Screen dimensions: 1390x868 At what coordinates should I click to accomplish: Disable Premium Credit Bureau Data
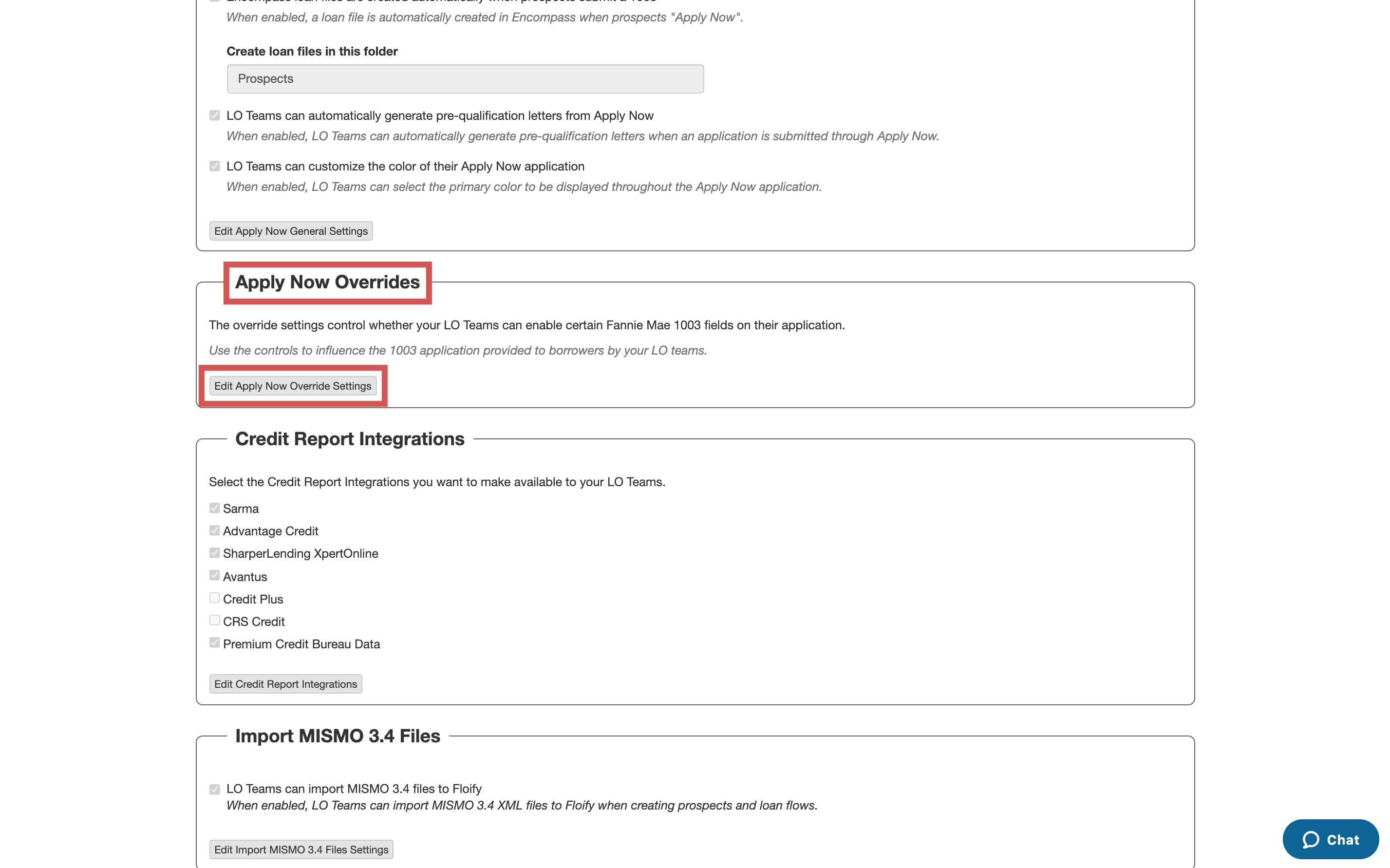tap(215, 642)
